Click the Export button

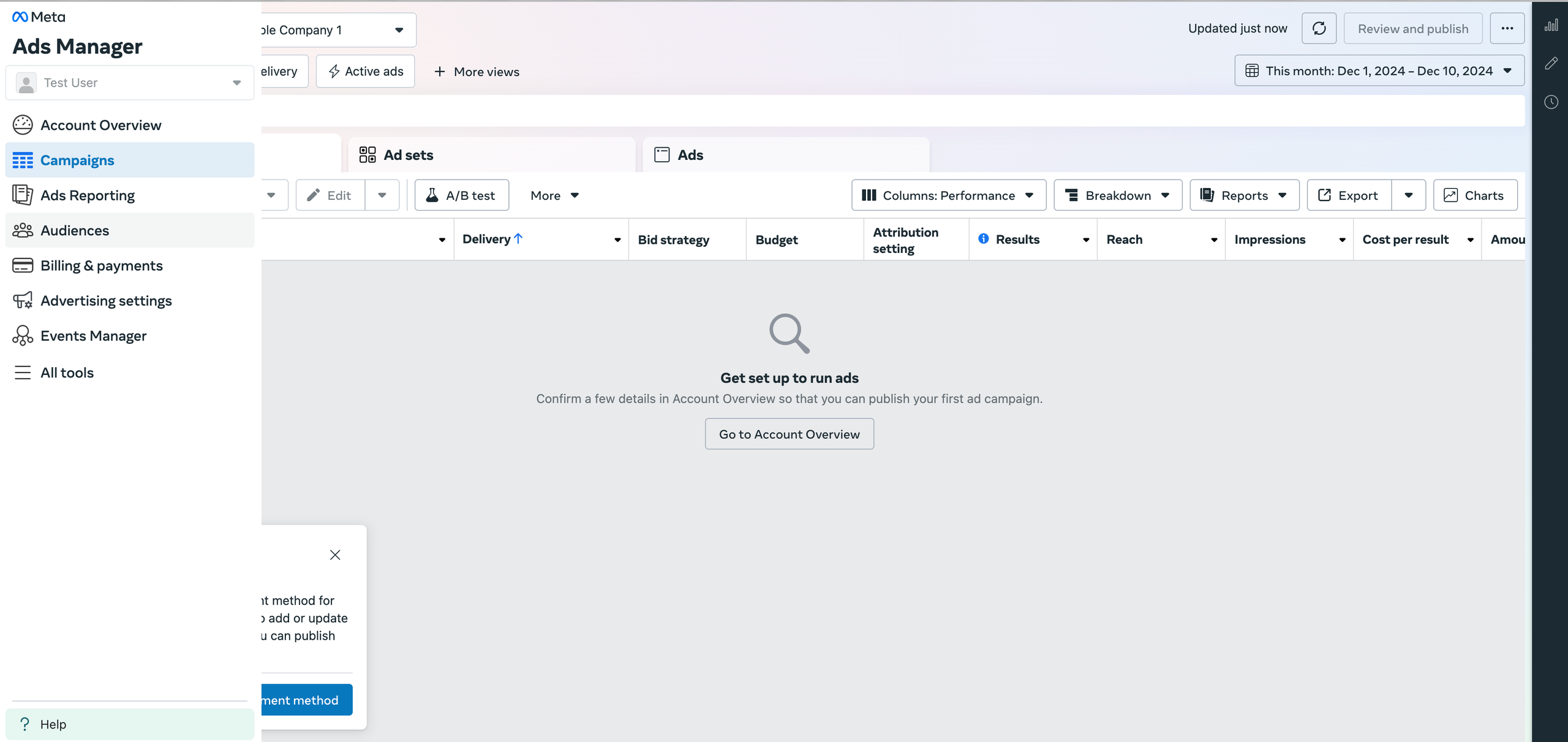point(1349,195)
